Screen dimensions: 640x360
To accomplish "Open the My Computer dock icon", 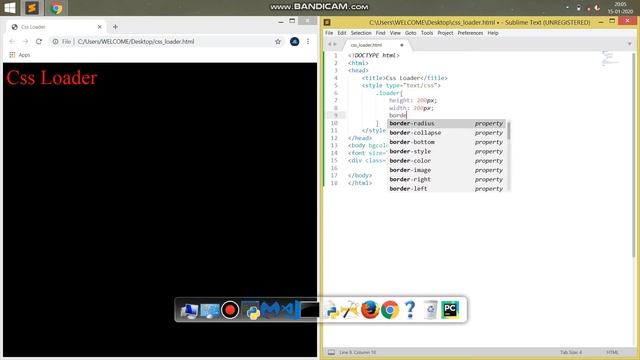I will pos(189,310).
